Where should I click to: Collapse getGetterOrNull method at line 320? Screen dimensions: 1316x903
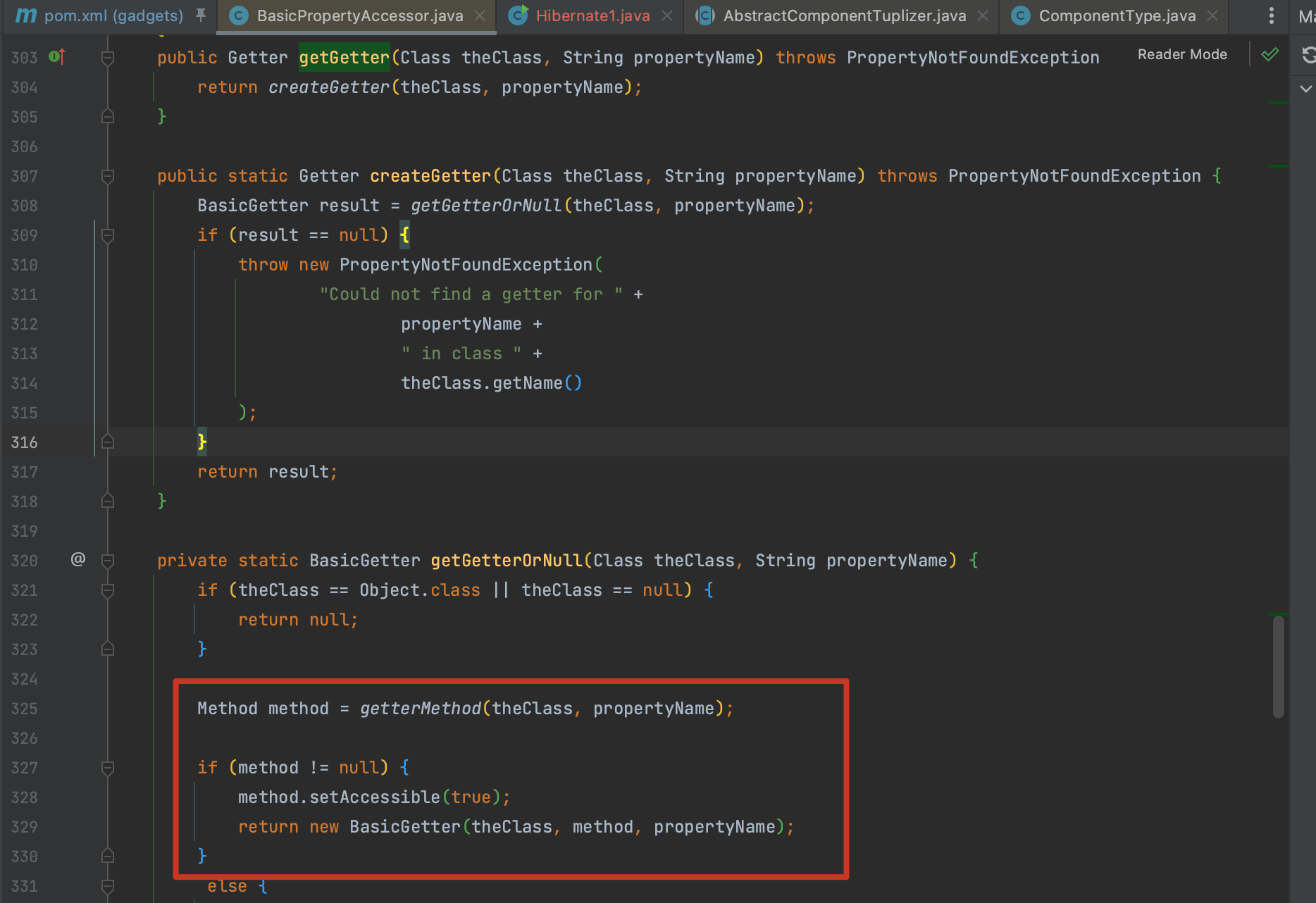tap(108, 561)
